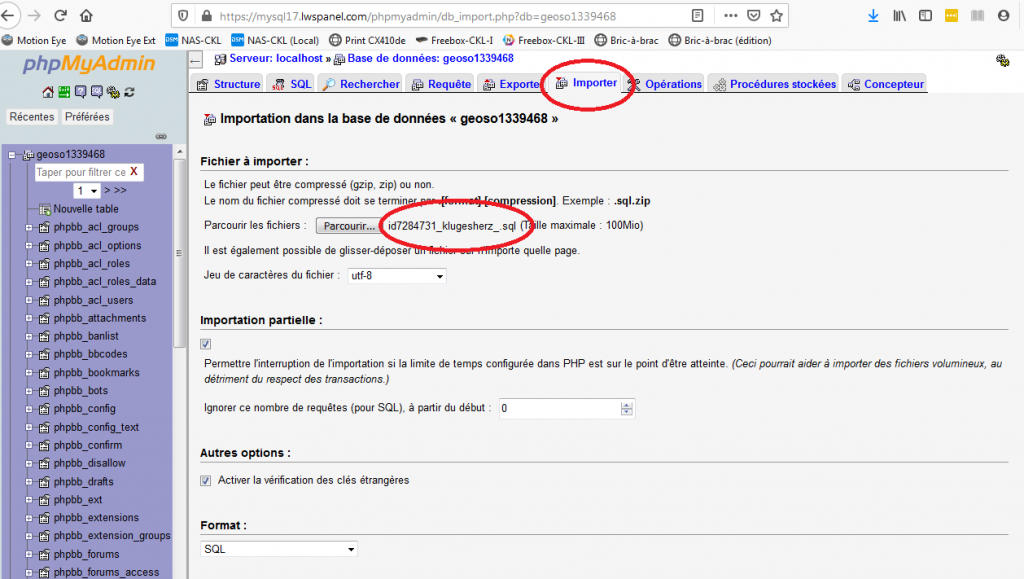Expand the phpbb_drafts table node
The width and height of the screenshot is (1024, 579).
[x=29, y=482]
